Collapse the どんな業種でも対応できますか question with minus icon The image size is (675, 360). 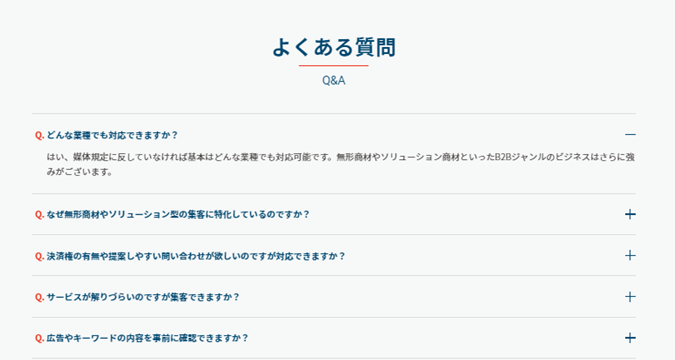tap(630, 135)
